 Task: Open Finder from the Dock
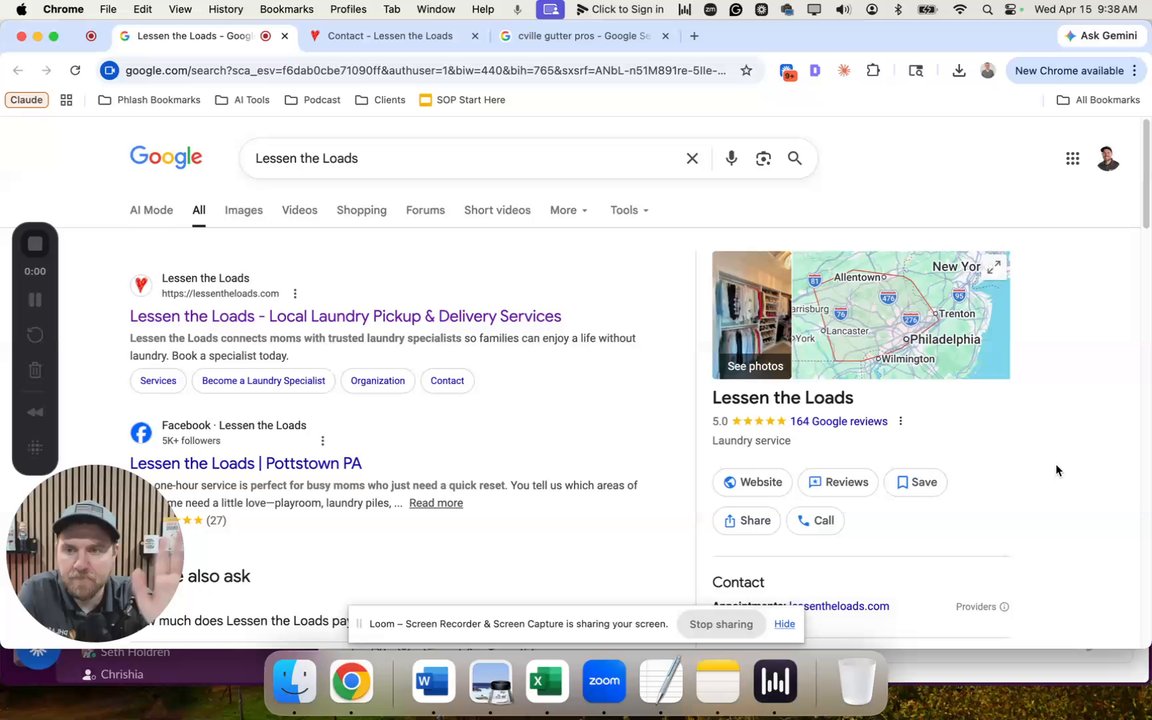[295, 681]
